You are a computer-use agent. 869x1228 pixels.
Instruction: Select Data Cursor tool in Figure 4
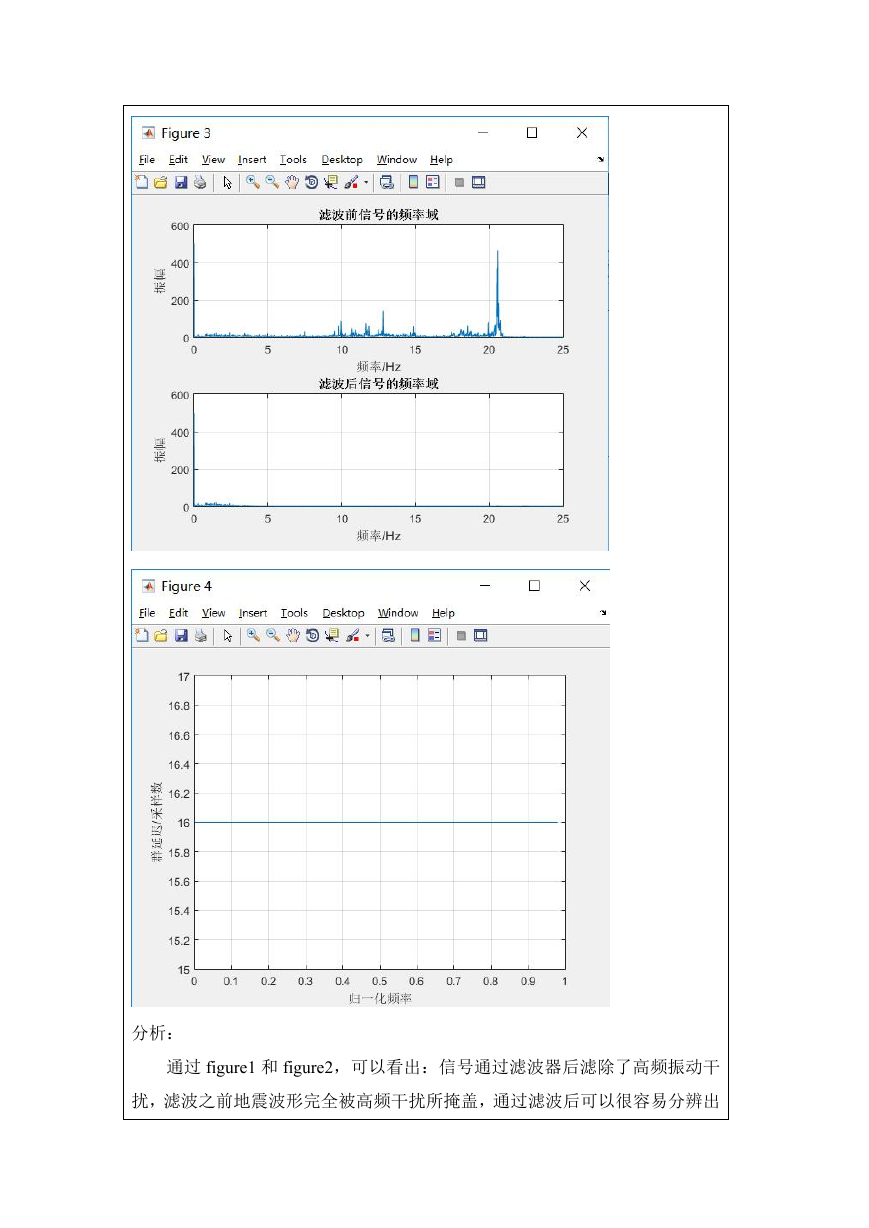click(x=331, y=635)
